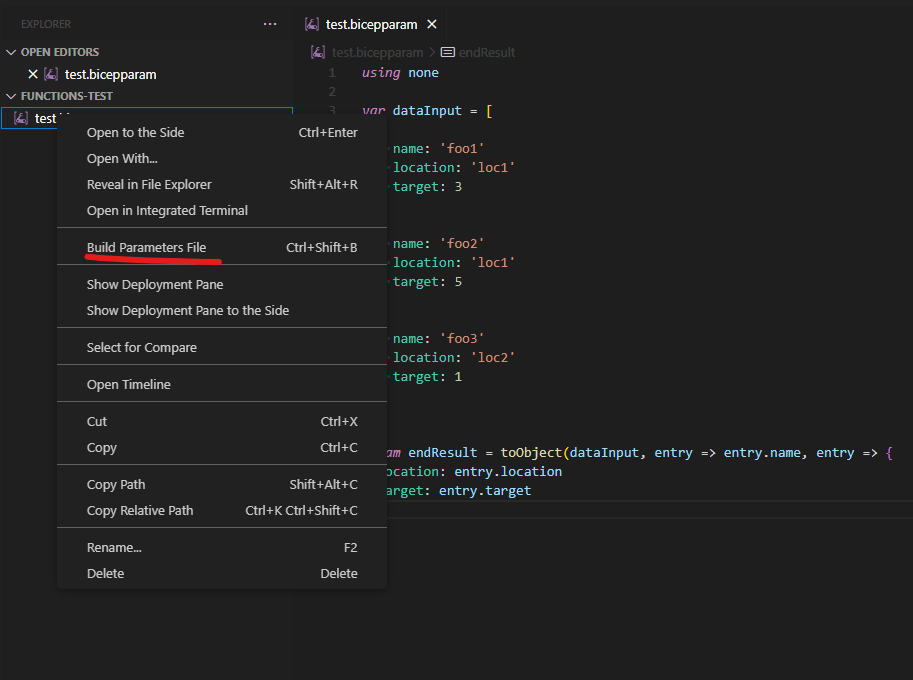Choose Copy Relative Path
This screenshot has height=680, width=913.
pos(140,510)
